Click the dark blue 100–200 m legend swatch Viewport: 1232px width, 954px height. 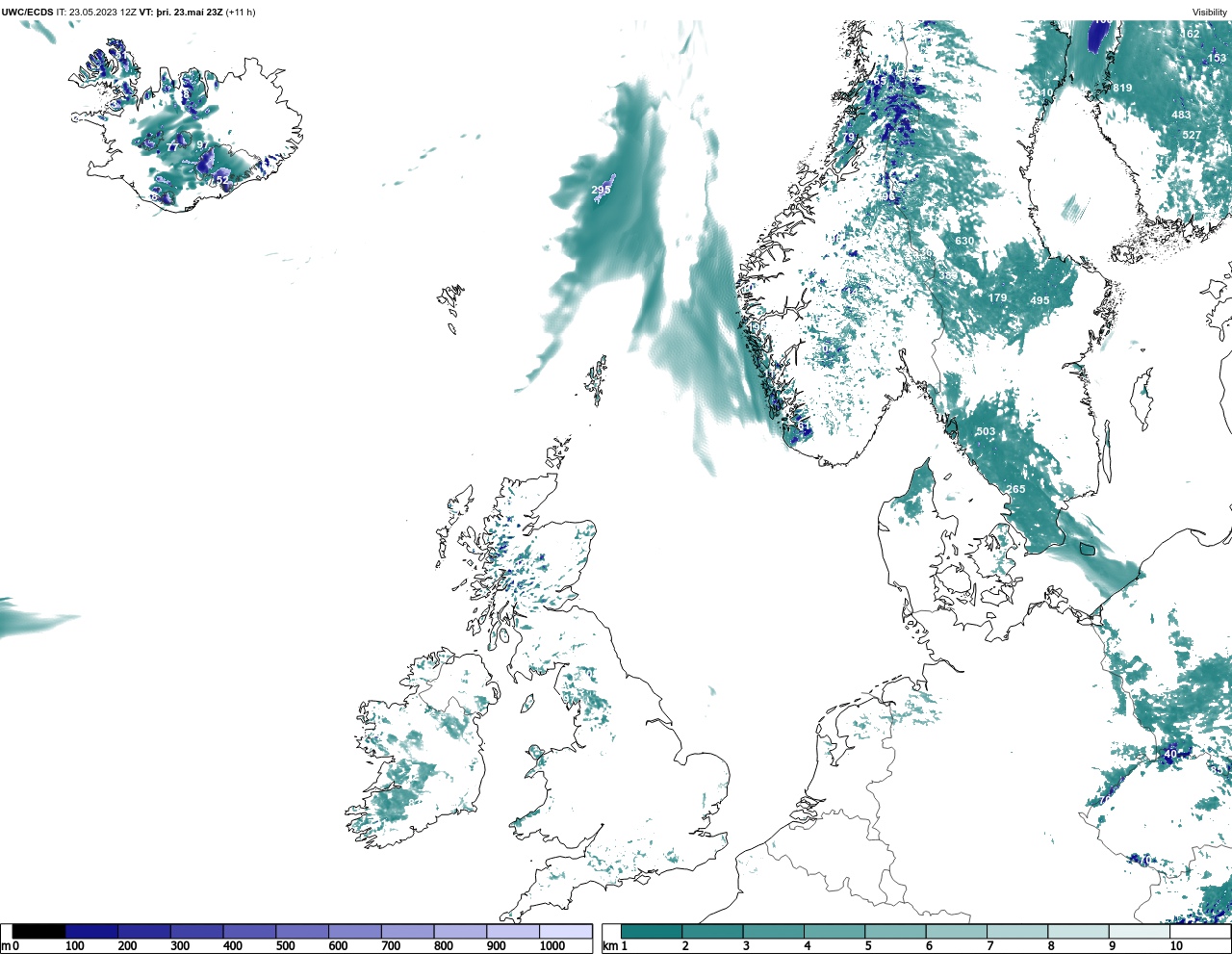[92, 931]
